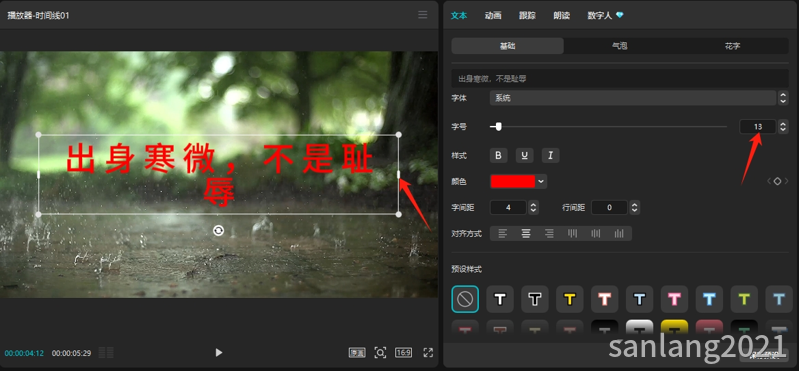Click the current timecode 00:00:04:12
The width and height of the screenshot is (799, 371).
tap(24, 353)
